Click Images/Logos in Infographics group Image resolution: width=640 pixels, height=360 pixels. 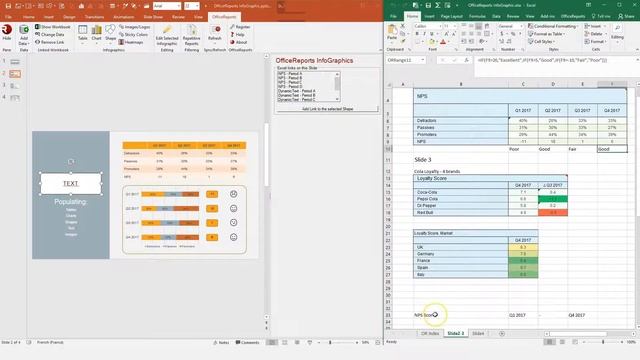tap(134, 27)
